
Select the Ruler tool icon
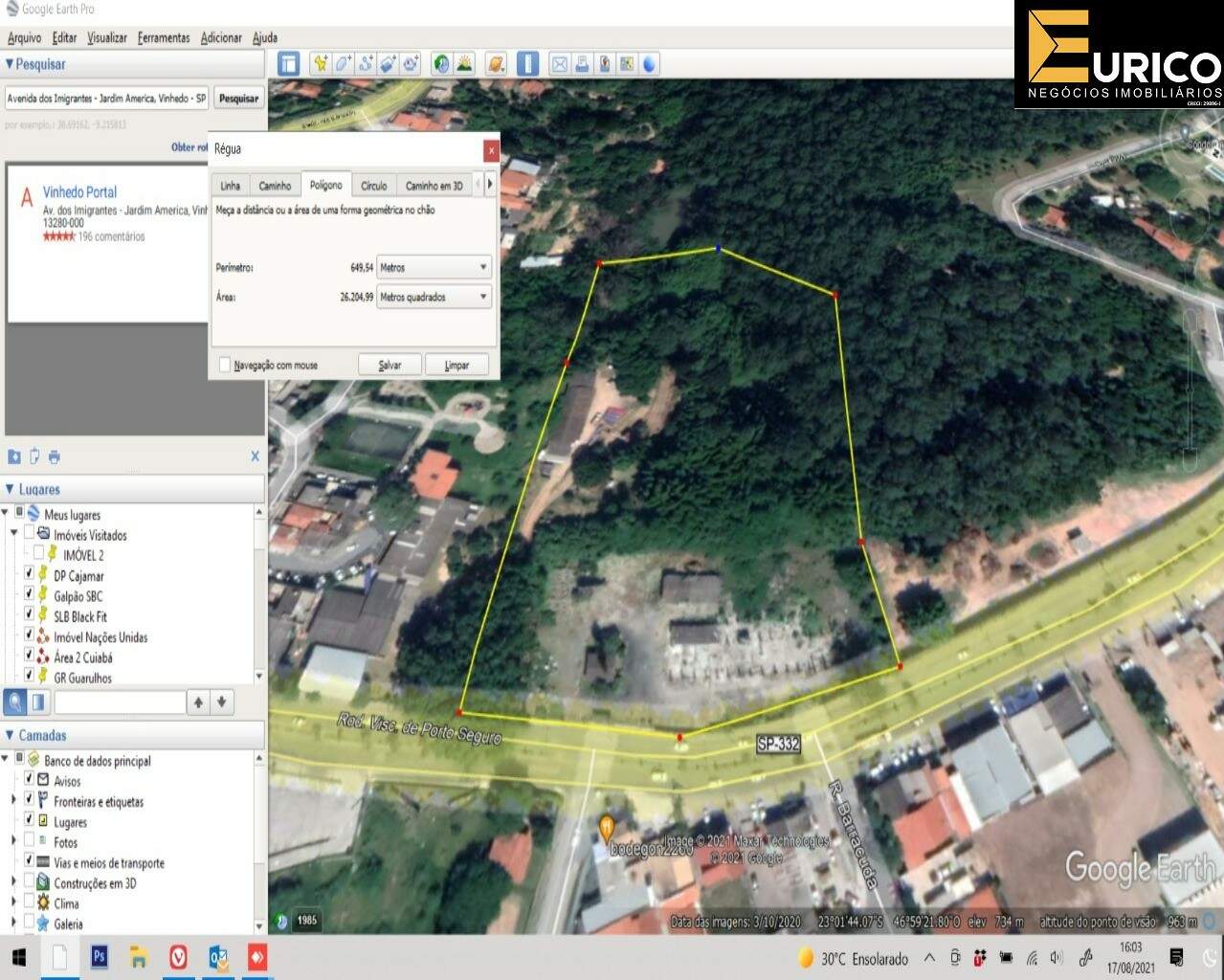click(527, 64)
